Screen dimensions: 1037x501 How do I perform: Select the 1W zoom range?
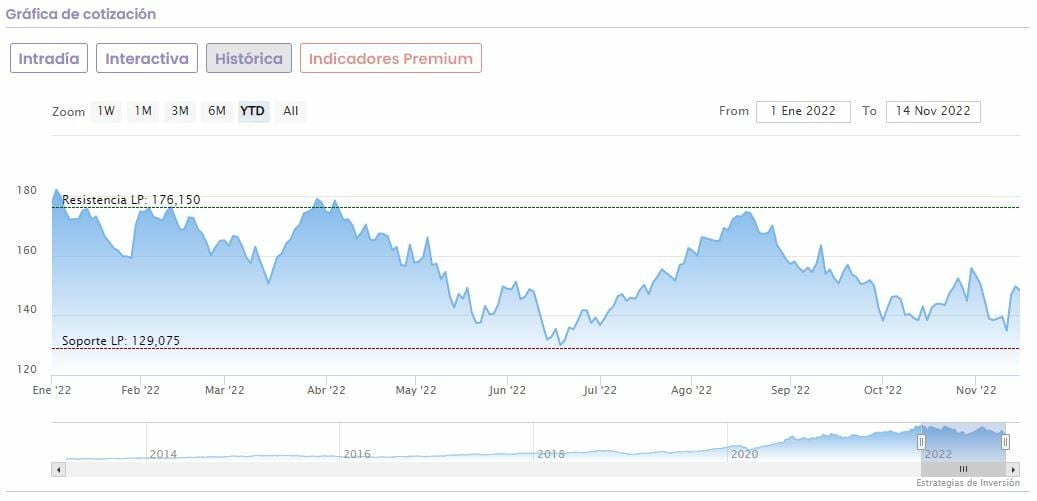coord(106,111)
